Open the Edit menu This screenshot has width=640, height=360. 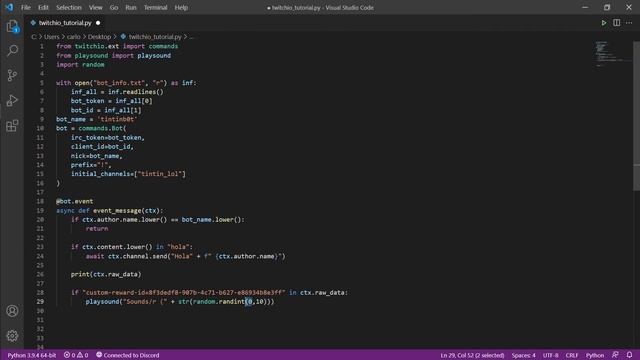coord(43,7)
